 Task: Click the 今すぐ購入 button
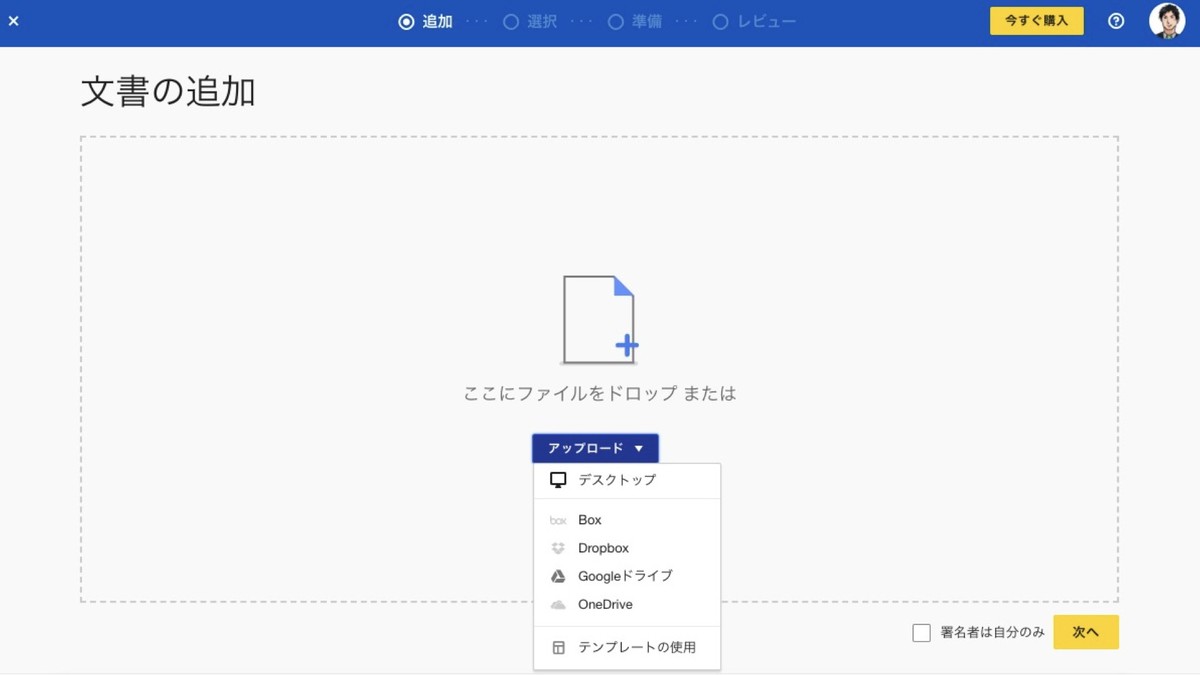click(1036, 21)
